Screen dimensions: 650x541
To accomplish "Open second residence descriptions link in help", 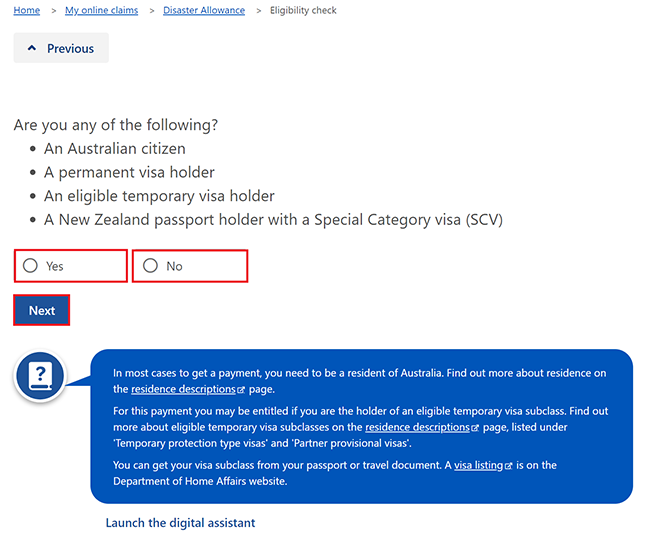I will (x=417, y=427).
